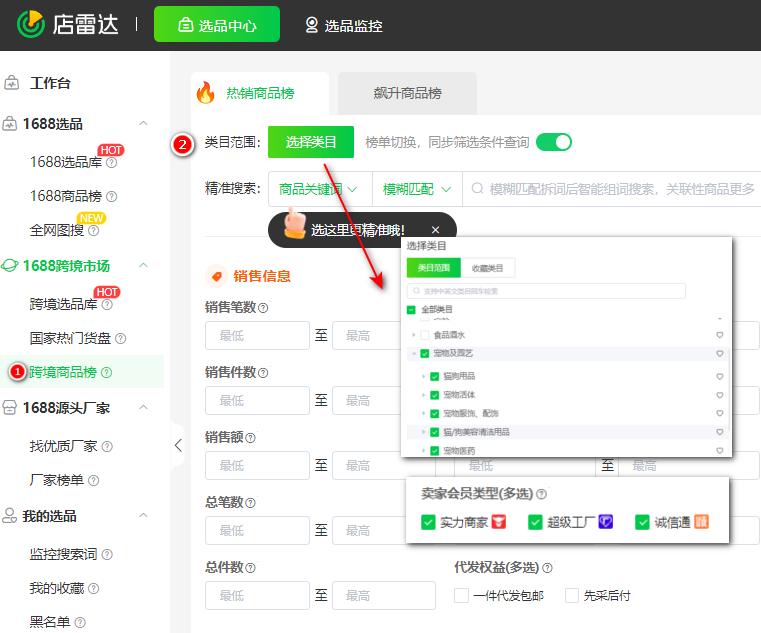Click help icon beside 全网图搜

[x=94, y=231]
